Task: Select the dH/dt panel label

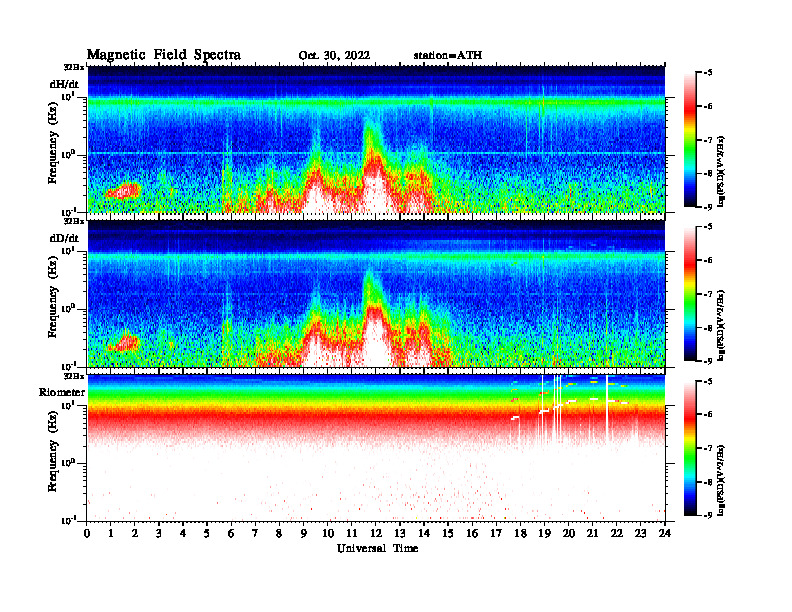Action: point(64,84)
